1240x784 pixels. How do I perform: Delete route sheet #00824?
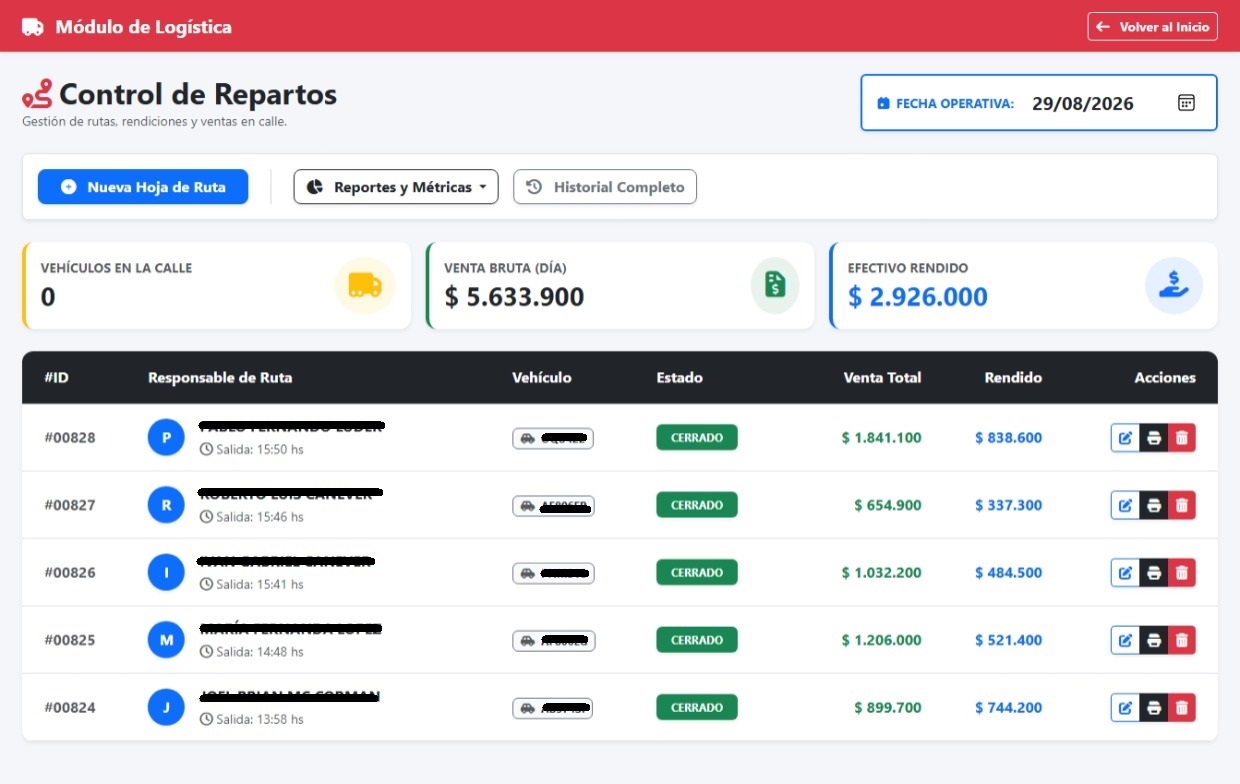click(x=1182, y=708)
